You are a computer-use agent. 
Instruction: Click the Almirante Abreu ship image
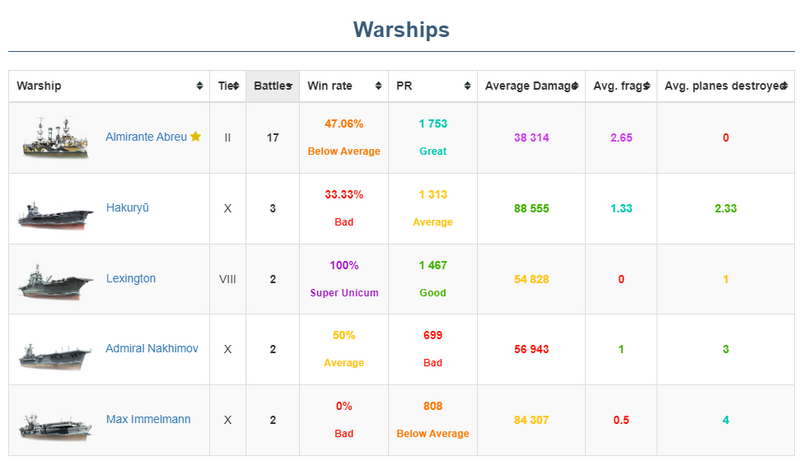click(x=49, y=138)
